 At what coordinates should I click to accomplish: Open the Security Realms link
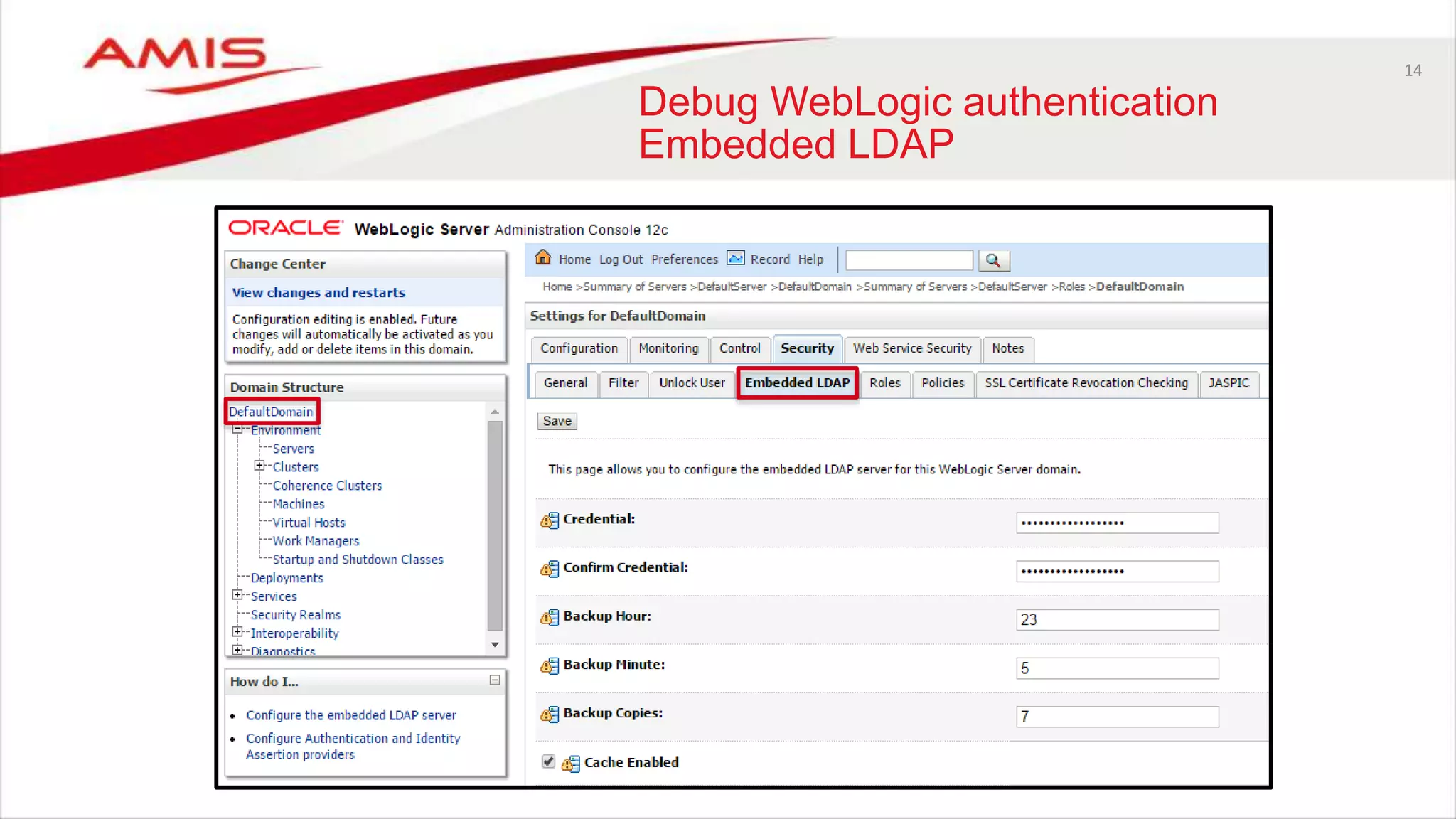[296, 615]
